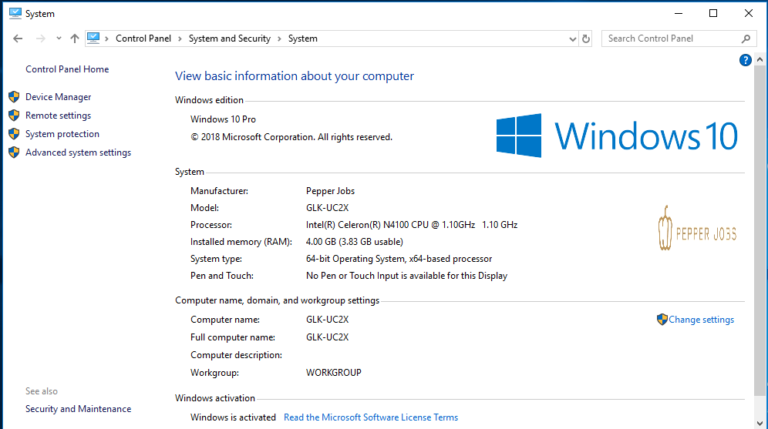Click Change settings link
Screen dimensions: 768x429
(x=701, y=320)
